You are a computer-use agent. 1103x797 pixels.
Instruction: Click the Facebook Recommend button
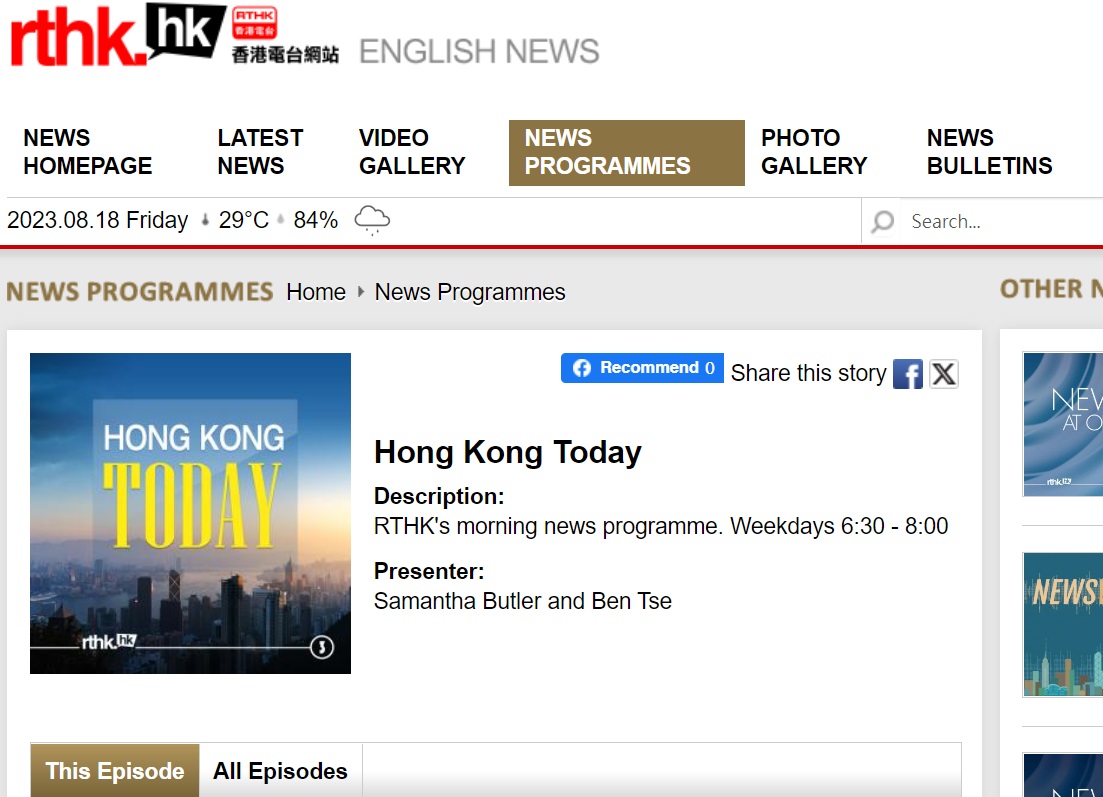coord(641,368)
